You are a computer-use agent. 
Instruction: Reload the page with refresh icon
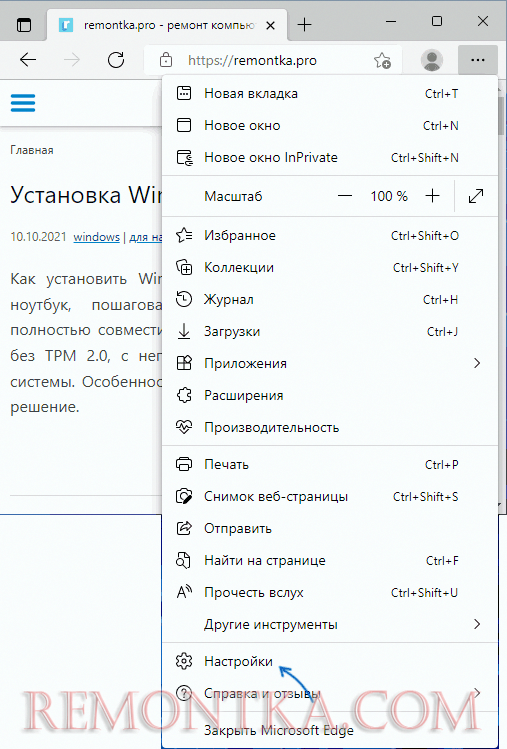116,60
